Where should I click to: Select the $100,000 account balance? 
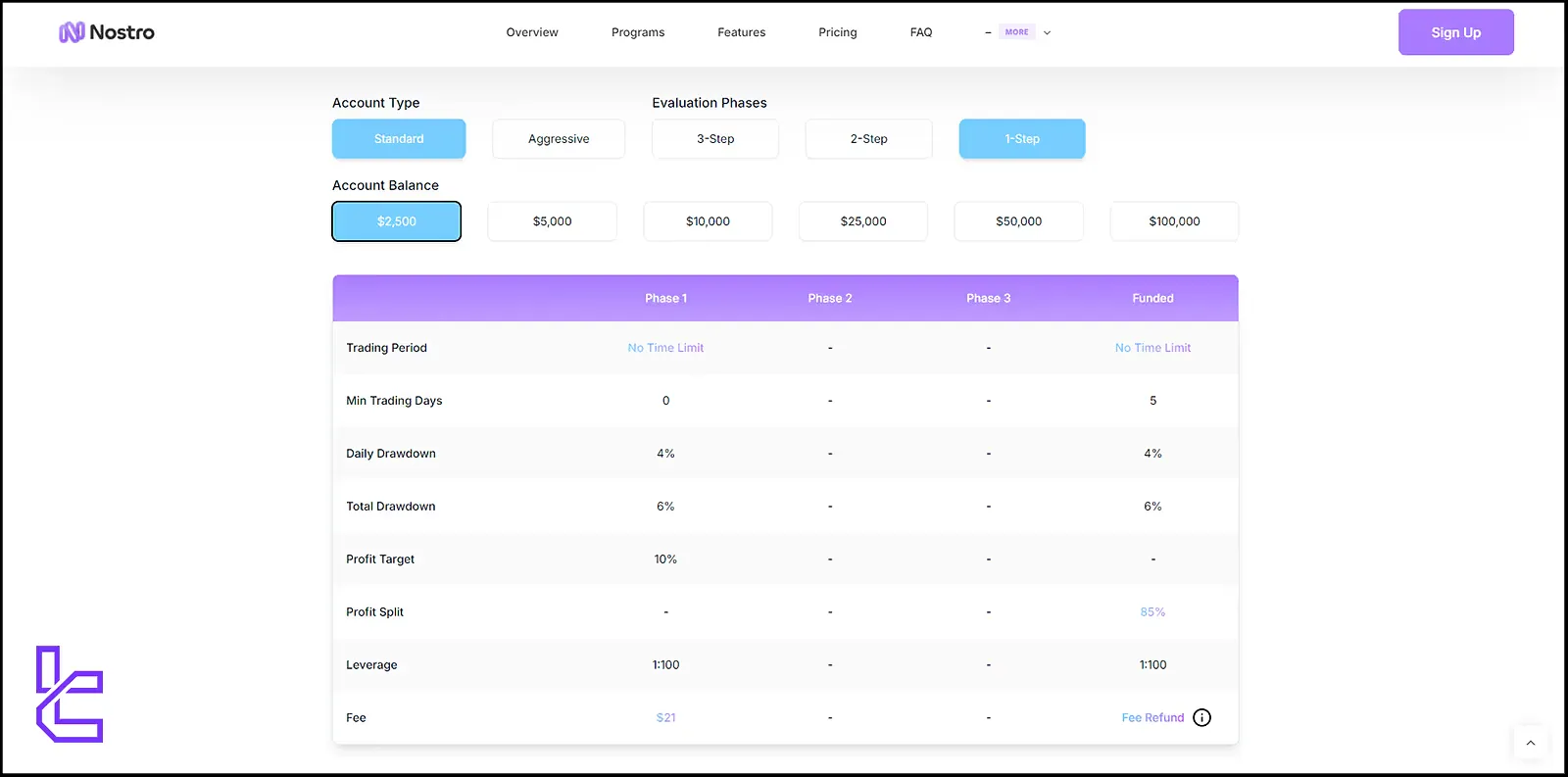click(x=1174, y=221)
